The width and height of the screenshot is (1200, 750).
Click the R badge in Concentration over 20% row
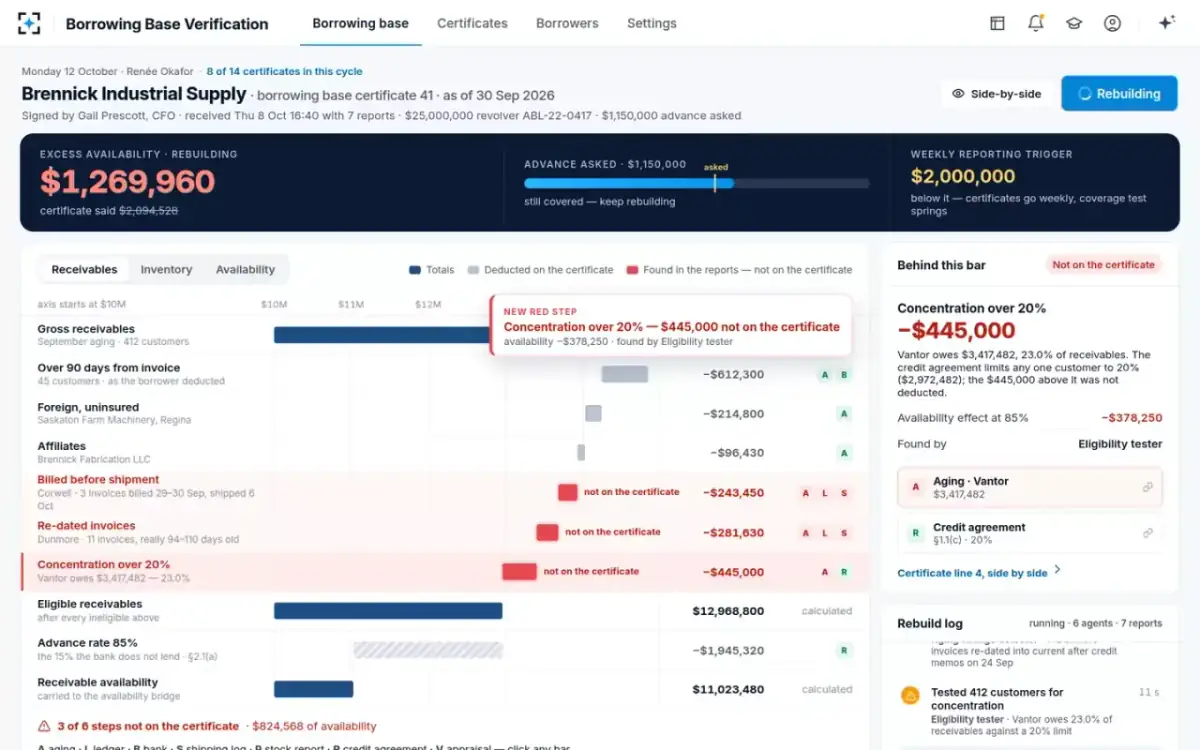844,572
